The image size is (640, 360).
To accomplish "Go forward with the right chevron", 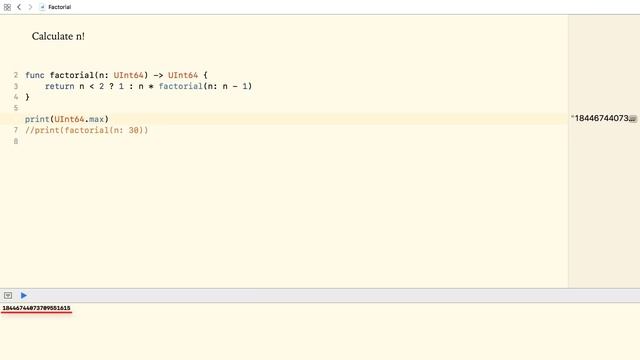I will coord(30,7).
